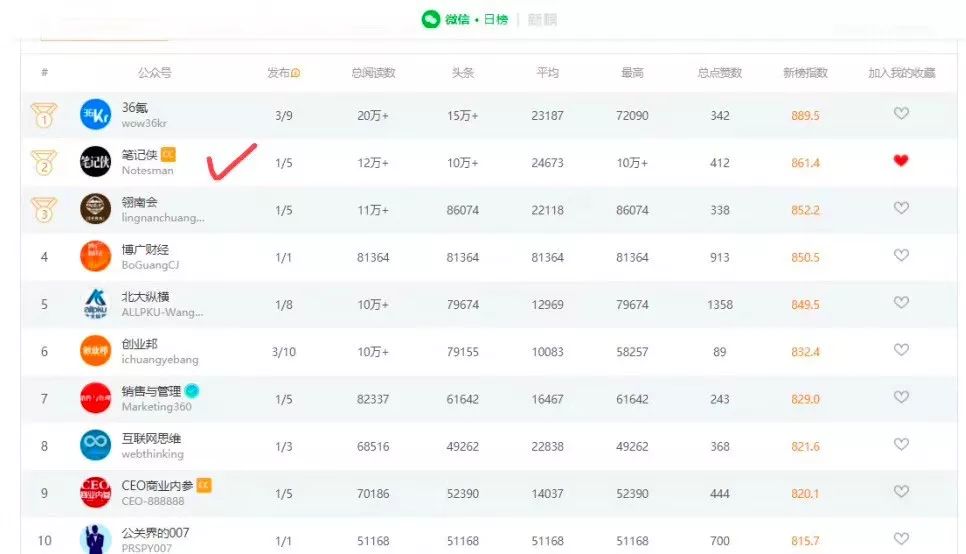The width and height of the screenshot is (966, 554).
Task: Favorite 销售与管理 using its heart icon
Action: 901,397
